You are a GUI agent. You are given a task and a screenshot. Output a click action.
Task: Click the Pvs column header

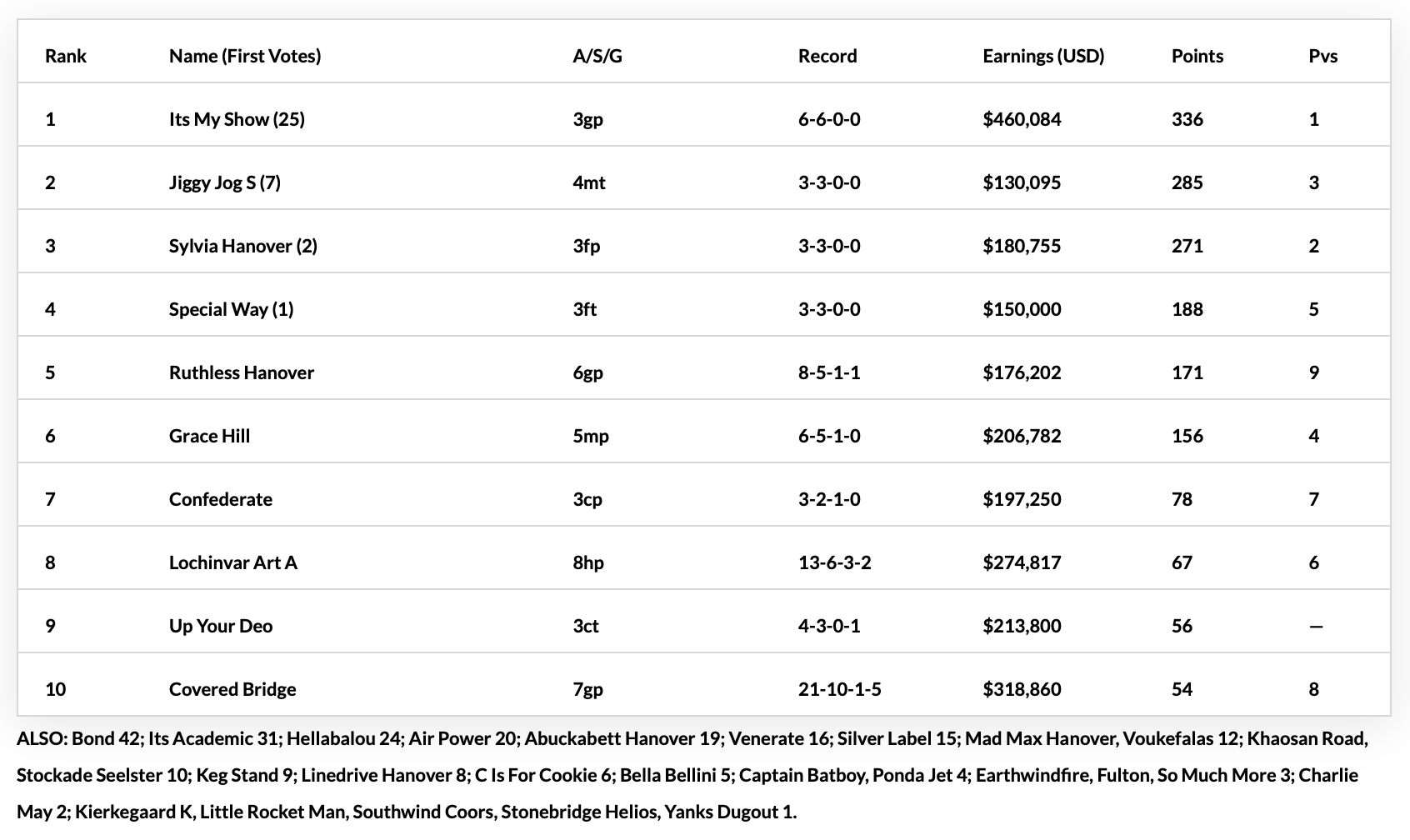point(1323,56)
